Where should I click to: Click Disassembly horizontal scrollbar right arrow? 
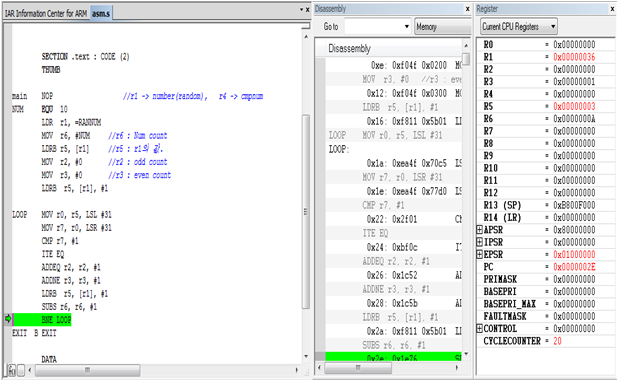coord(457,368)
